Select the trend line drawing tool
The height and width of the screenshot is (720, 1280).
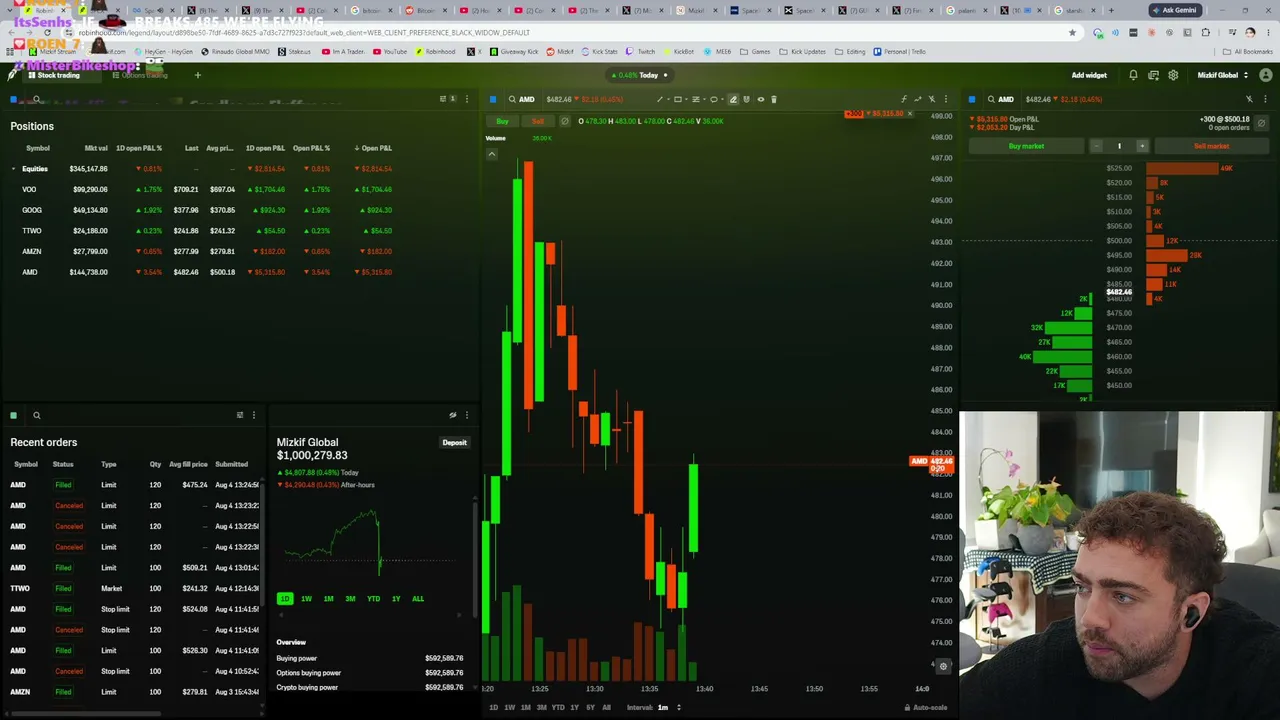(x=660, y=99)
